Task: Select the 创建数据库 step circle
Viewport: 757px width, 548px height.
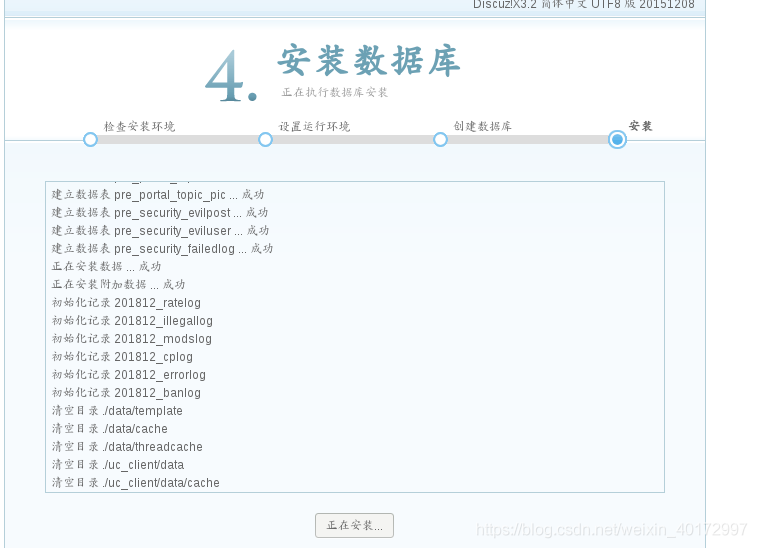Action: [440, 140]
